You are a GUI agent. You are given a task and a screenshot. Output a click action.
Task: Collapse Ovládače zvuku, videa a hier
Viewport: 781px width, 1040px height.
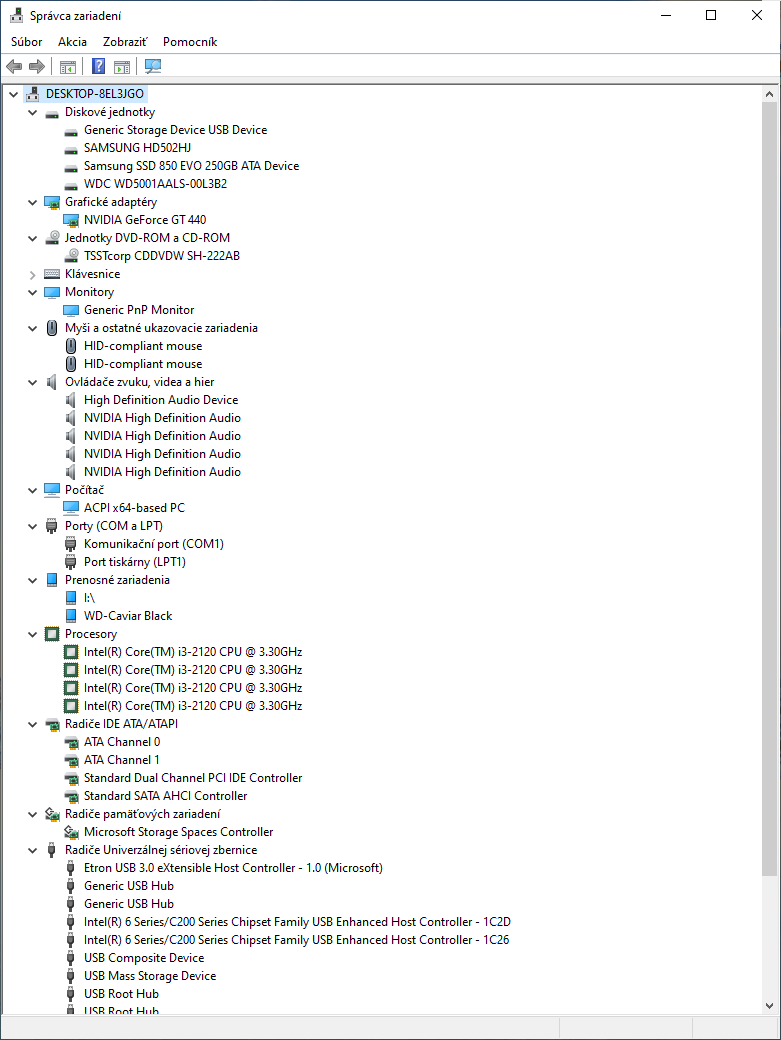tap(32, 382)
